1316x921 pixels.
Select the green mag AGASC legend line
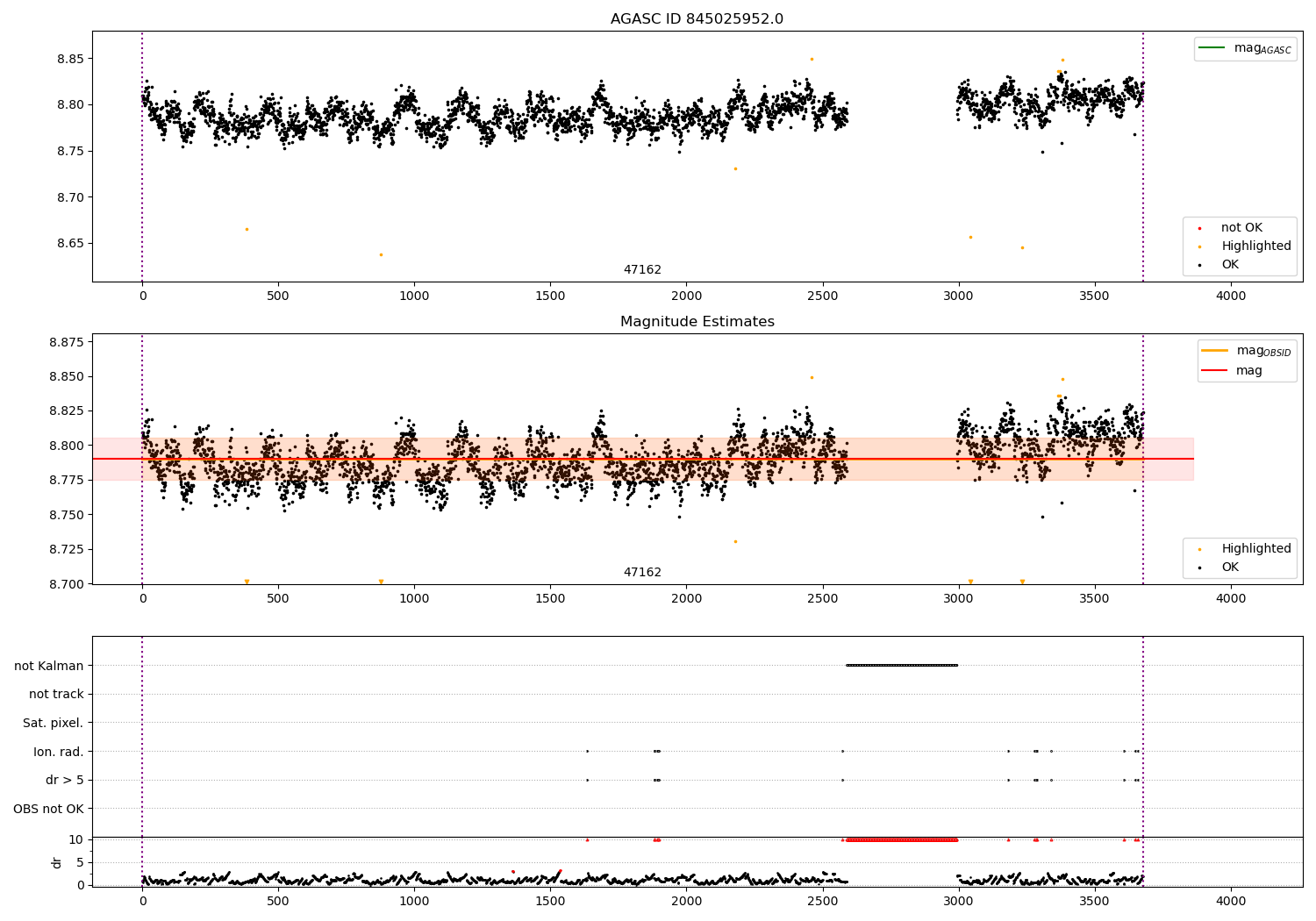[x=1212, y=48]
